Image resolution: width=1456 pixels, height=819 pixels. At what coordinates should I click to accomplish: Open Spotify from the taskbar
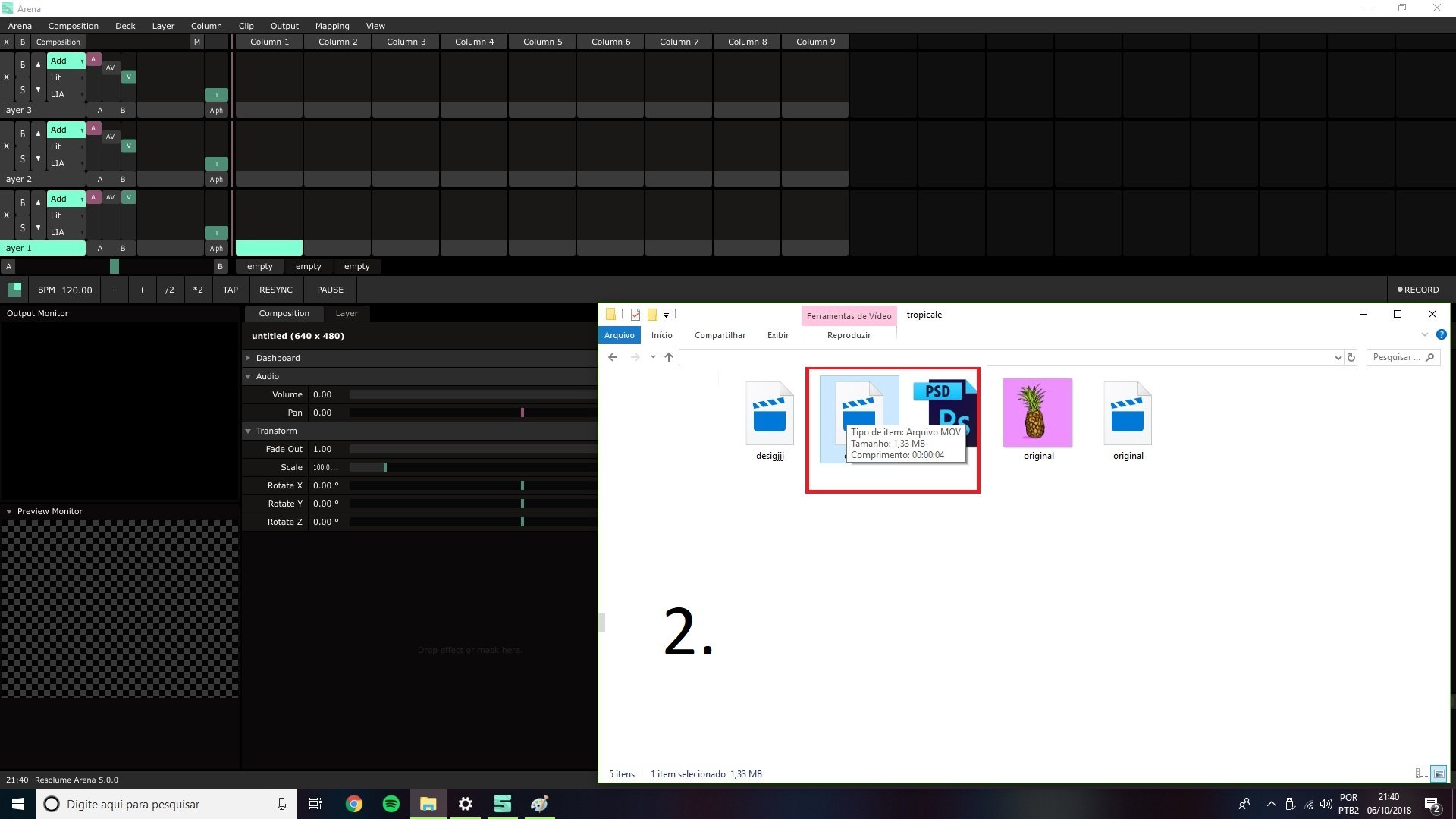391,804
